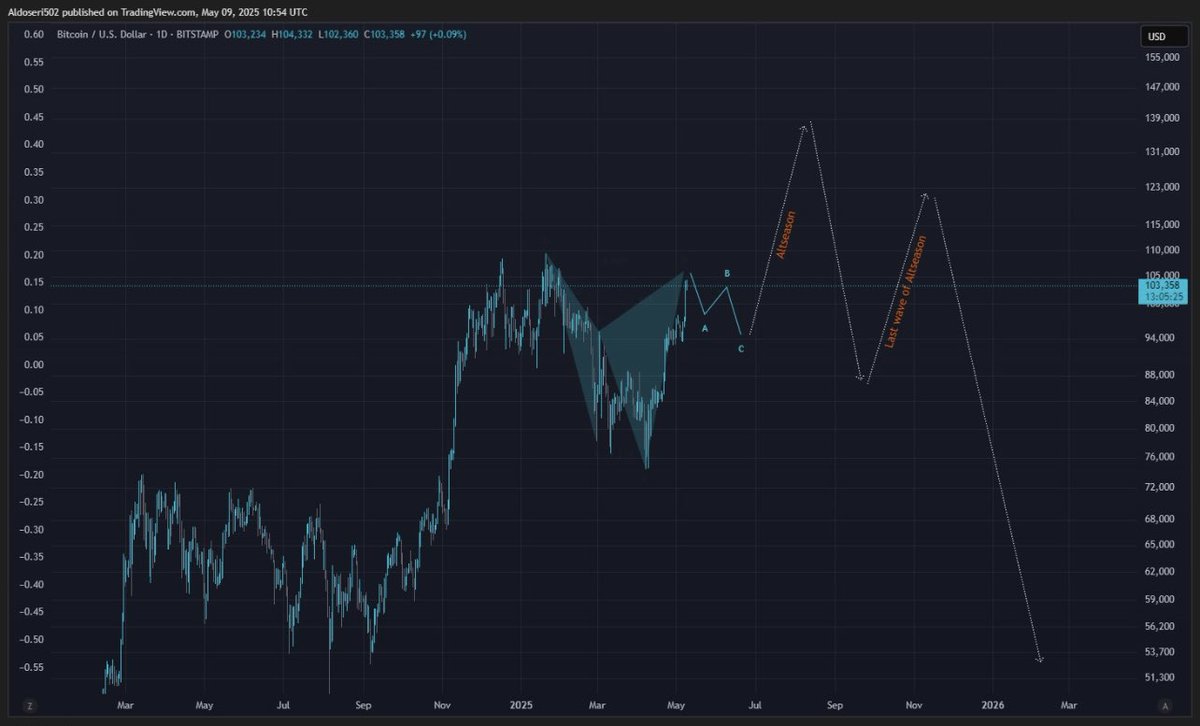Click the 139,000 price axis label
This screenshot has width=1200, height=726.
coord(1161,119)
